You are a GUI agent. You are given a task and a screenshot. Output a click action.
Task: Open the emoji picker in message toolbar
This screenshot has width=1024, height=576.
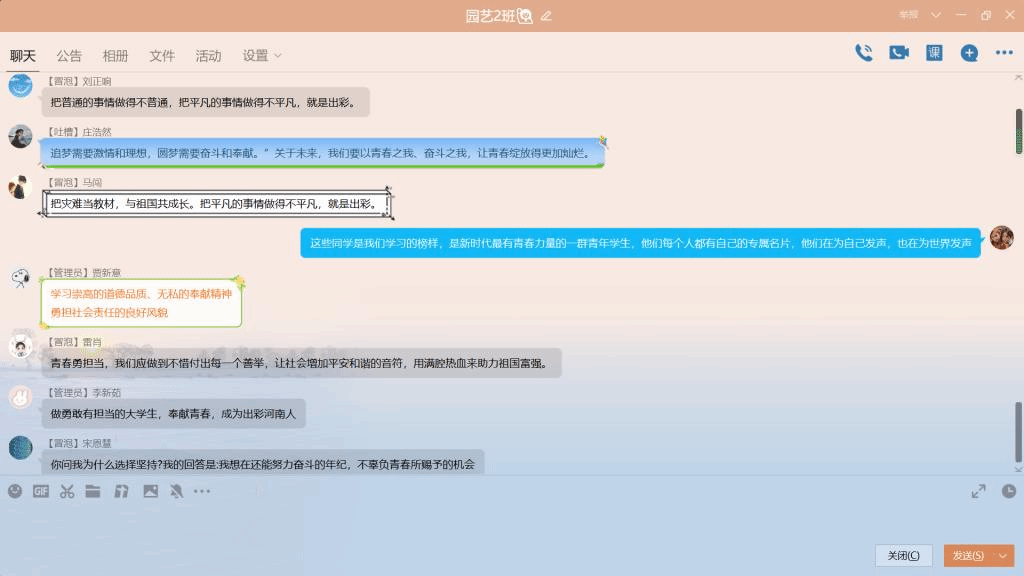15,491
